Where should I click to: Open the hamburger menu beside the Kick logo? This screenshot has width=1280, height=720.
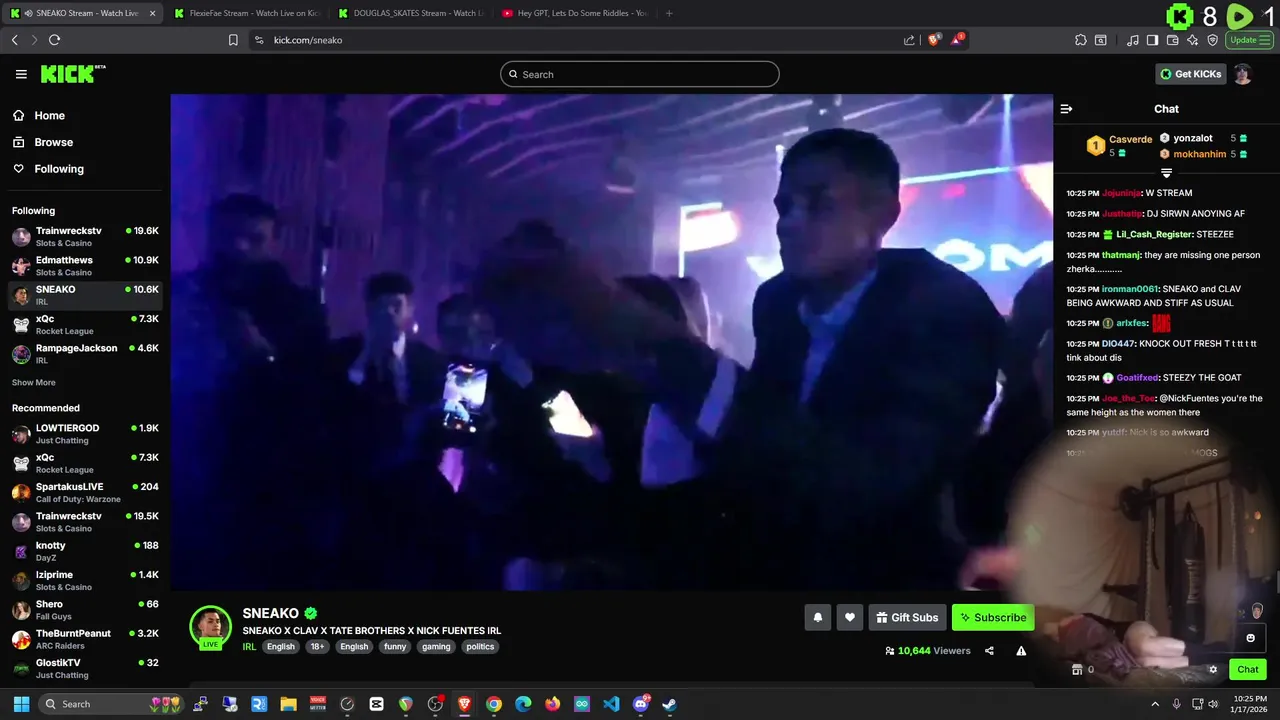[21, 74]
